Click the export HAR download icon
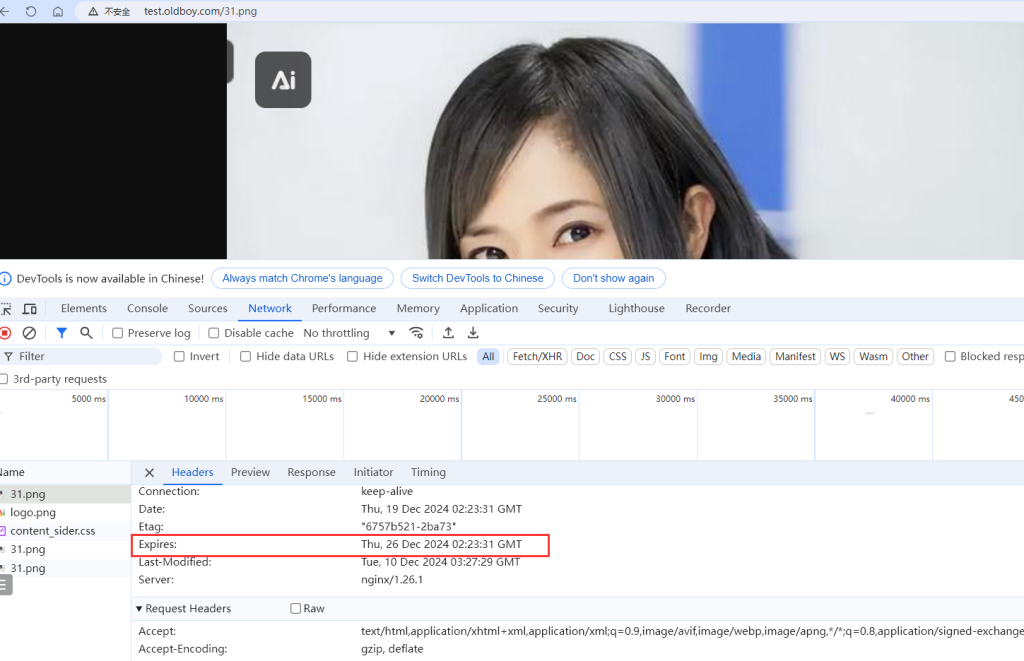The width and height of the screenshot is (1024, 661). (x=473, y=333)
